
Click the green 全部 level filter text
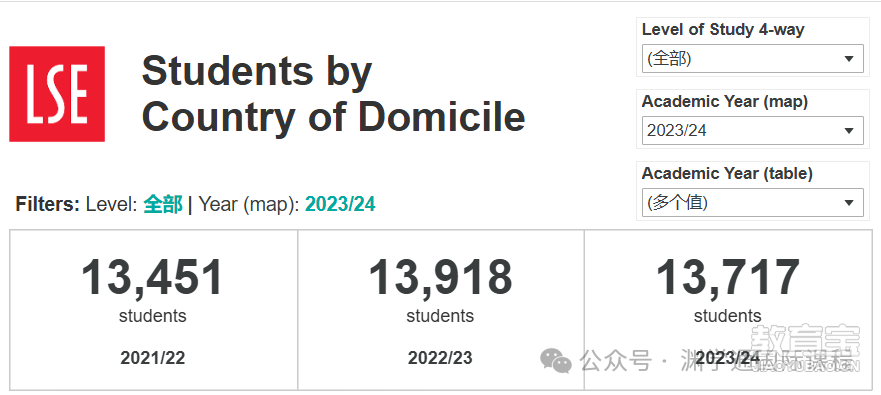pos(163,205)
